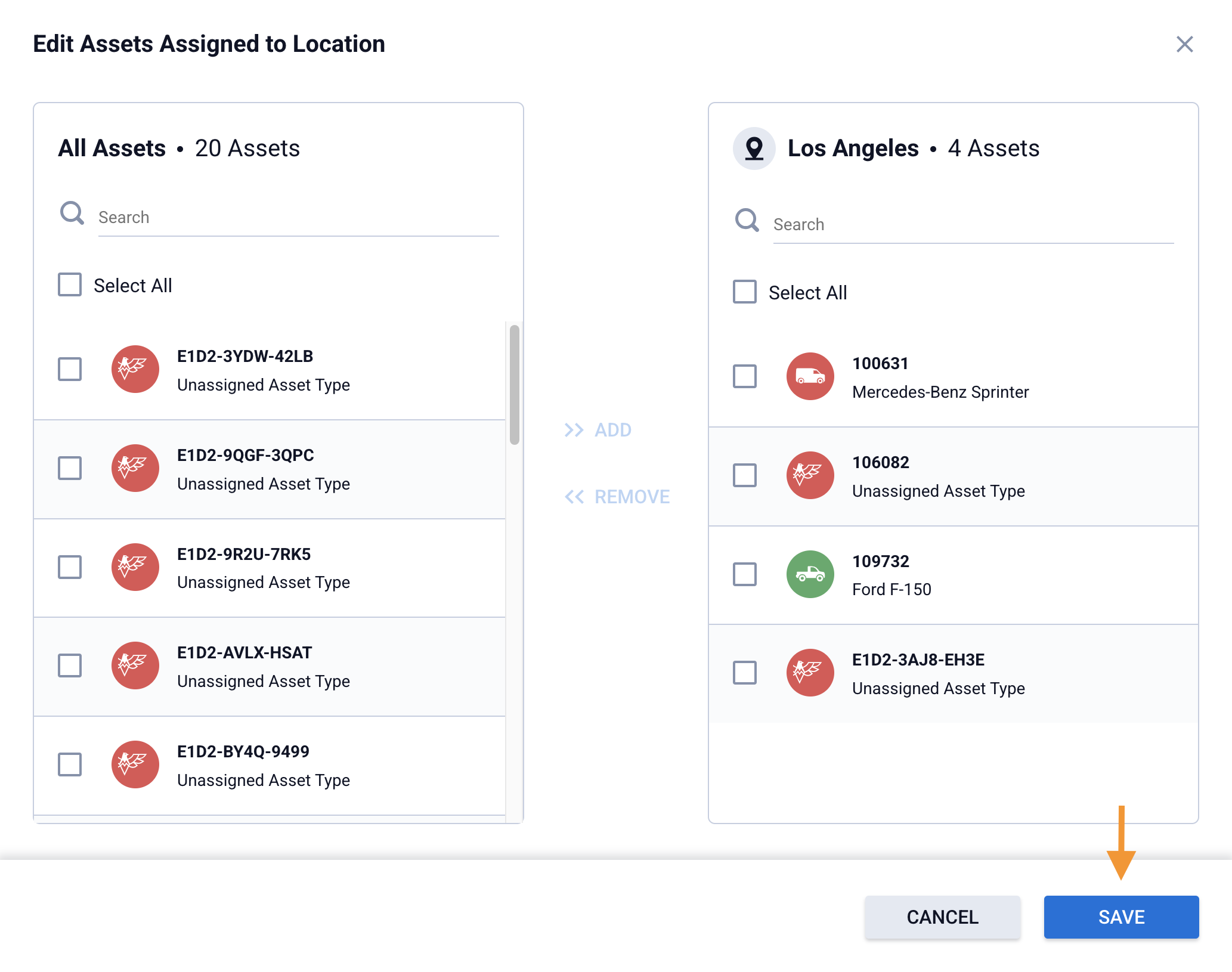
Task: Click the van icon for asset 100631
Action: tap(810, 376)
